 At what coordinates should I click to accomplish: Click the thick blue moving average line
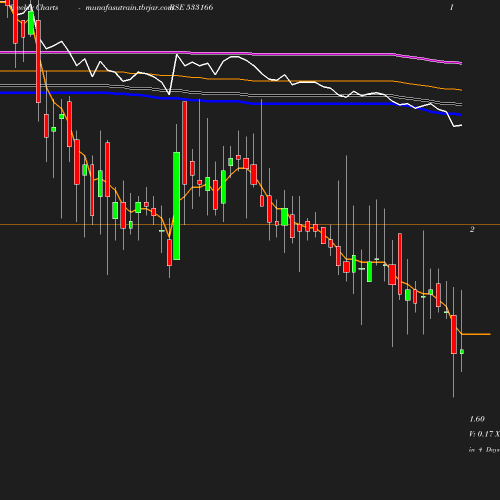pyautogui.click(x=231, y=100)
